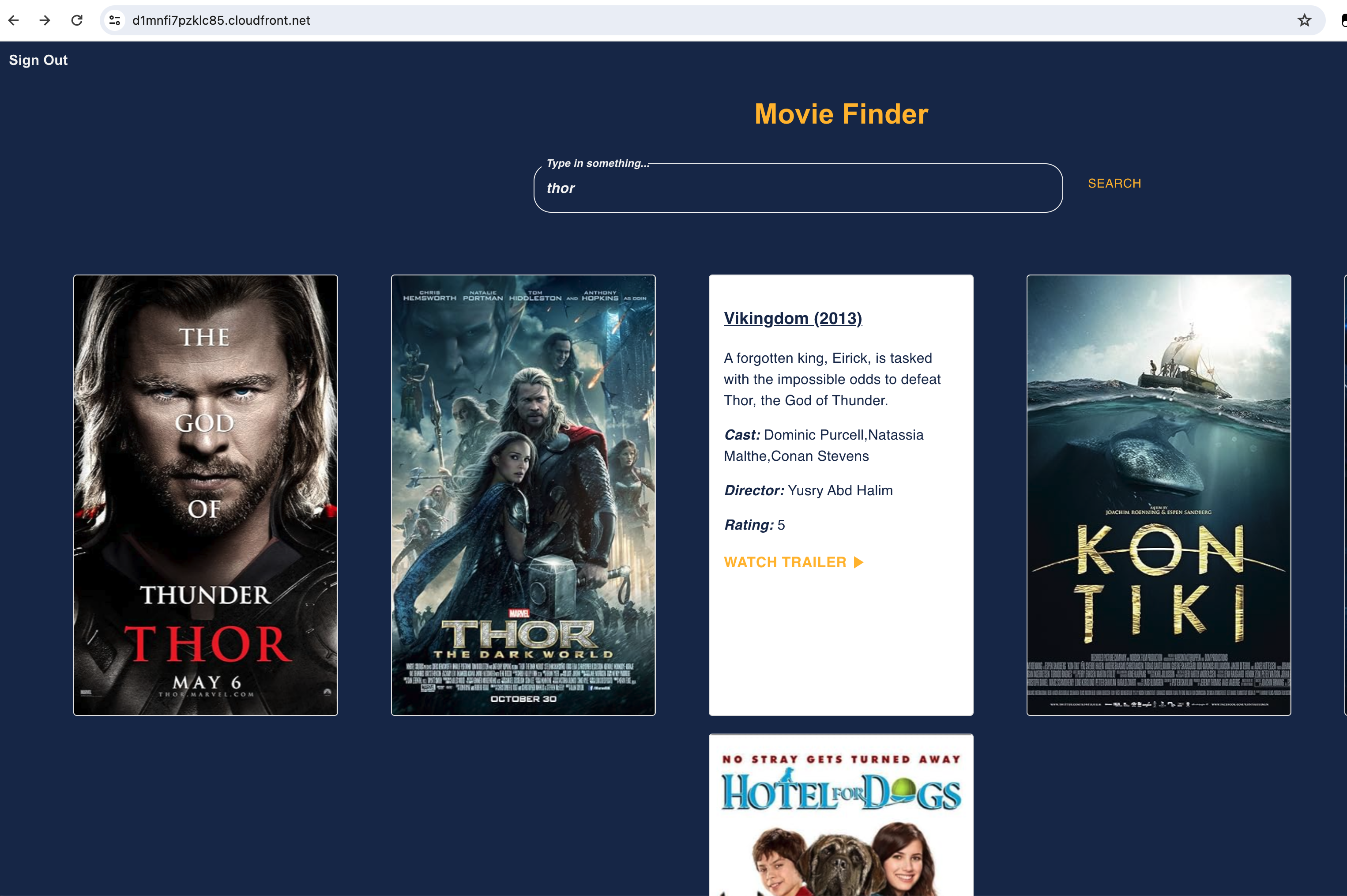
Task: Click the browser forward arrow
Action: click(45, 21)
